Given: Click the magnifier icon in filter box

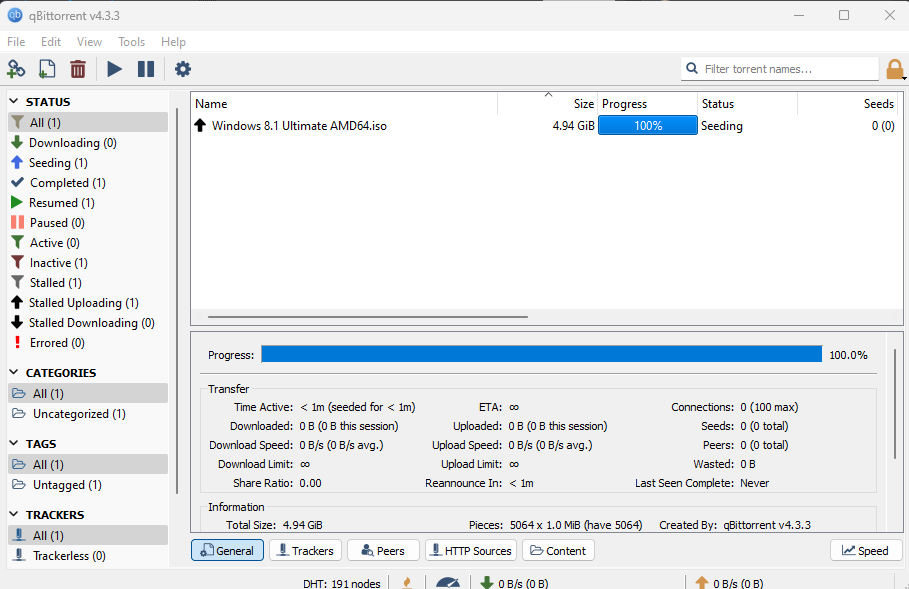Looking at the screenshot, I should (x=692, y=68).
